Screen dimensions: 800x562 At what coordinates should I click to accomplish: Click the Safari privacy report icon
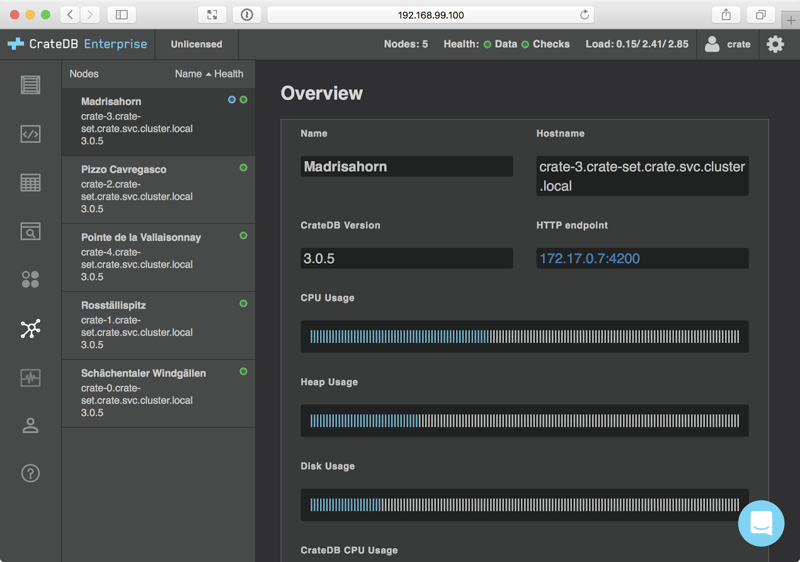[x=247, y=15]
